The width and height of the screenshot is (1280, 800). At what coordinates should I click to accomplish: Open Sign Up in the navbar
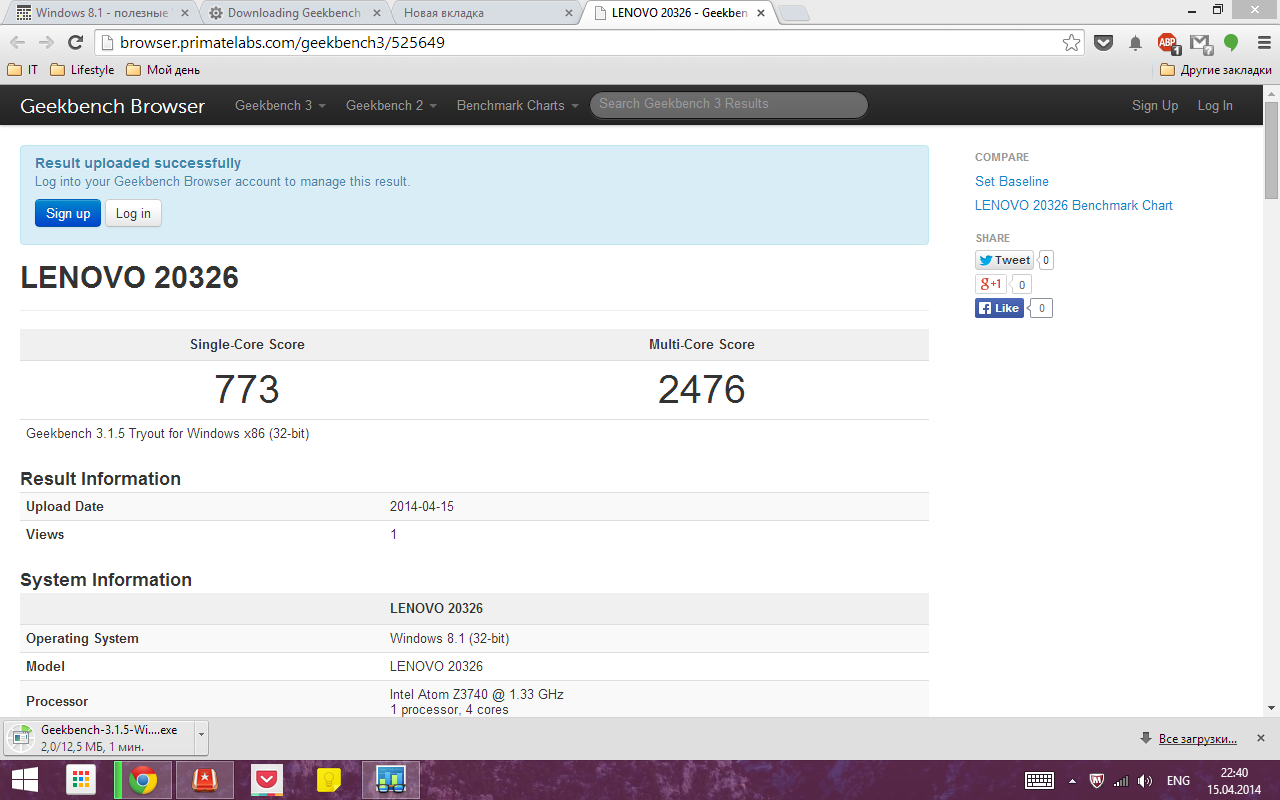click(1155, 105)
